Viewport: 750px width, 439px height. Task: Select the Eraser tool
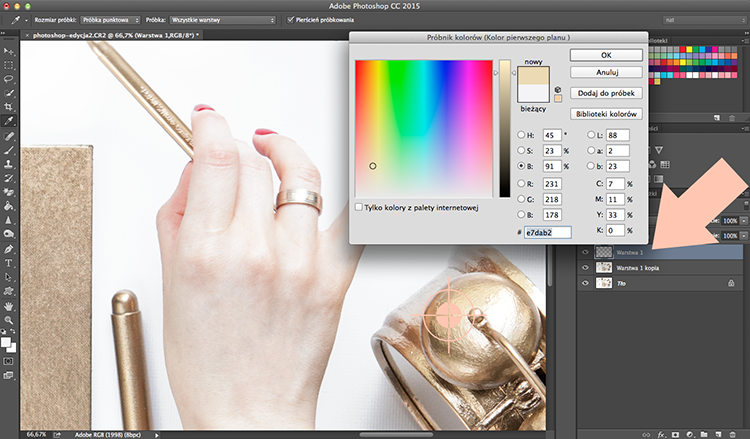[9, 192]
